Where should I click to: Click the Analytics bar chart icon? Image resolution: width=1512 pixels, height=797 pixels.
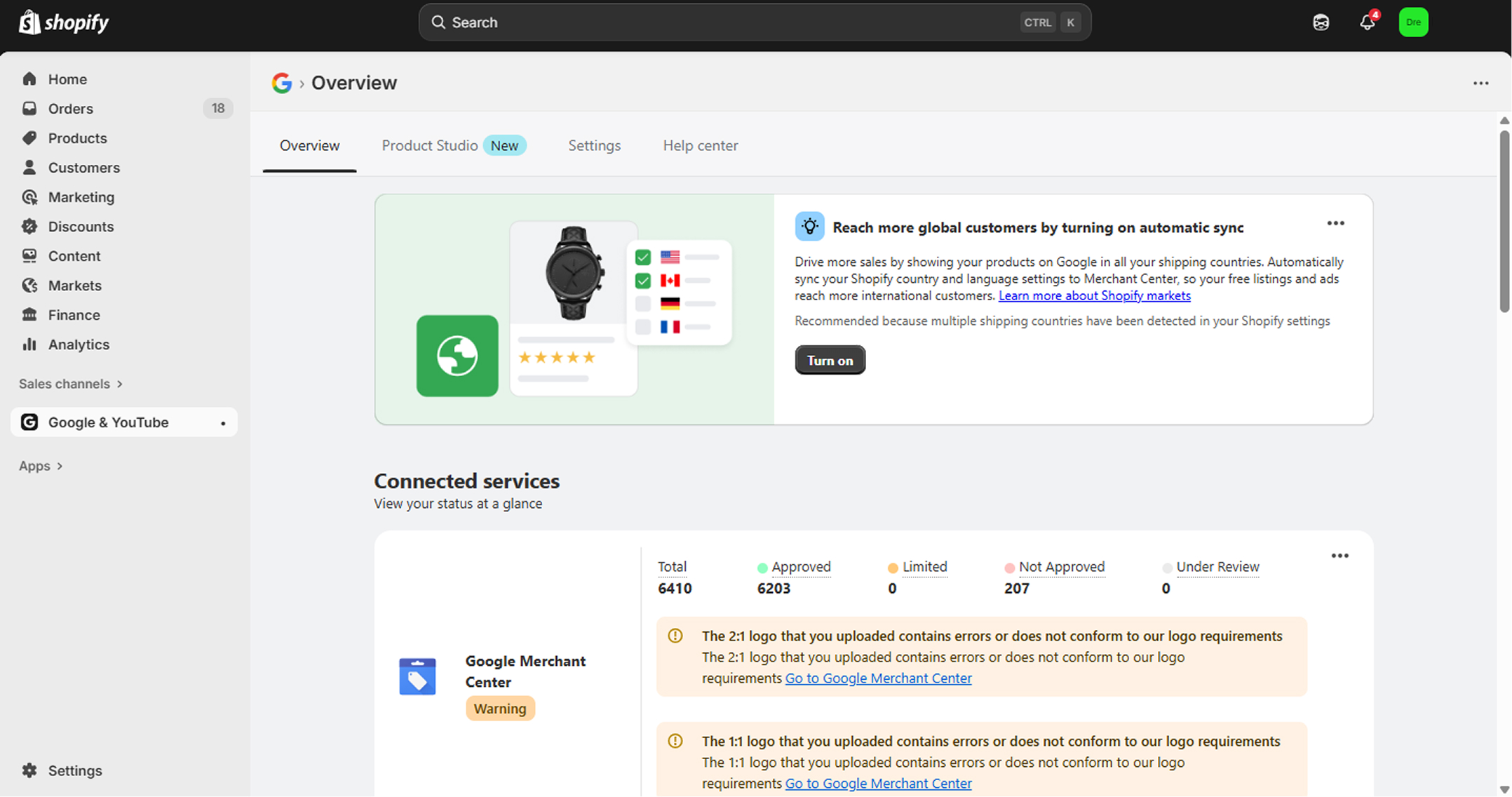[29, 344]
